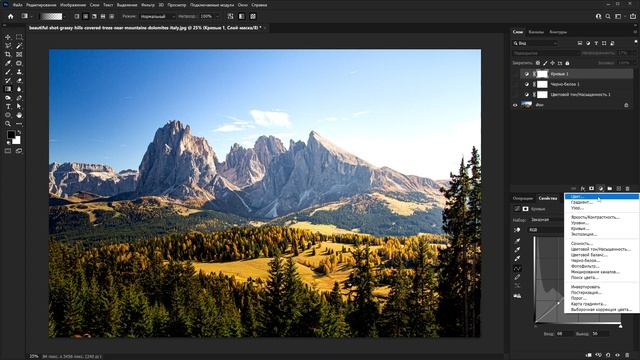Select the Eraser tool
This screenshot has height=360, width=640.
[19, 80]
